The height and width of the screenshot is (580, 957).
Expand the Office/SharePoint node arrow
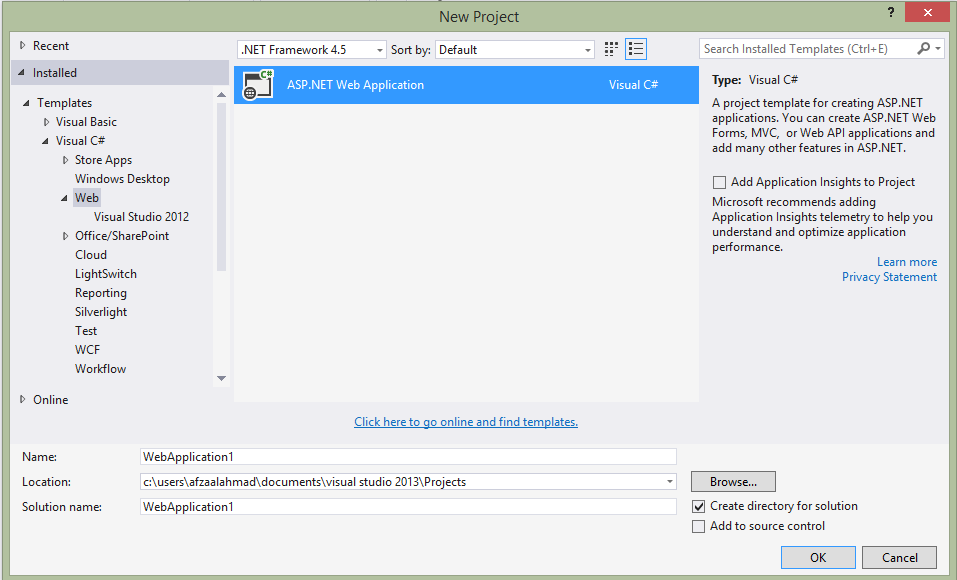65,236
